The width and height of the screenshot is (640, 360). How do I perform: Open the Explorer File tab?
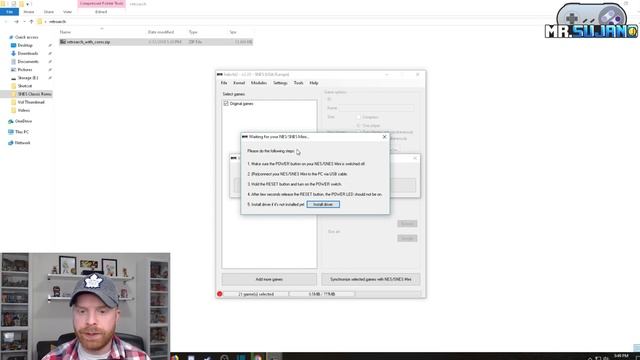(x=9, y=12)
